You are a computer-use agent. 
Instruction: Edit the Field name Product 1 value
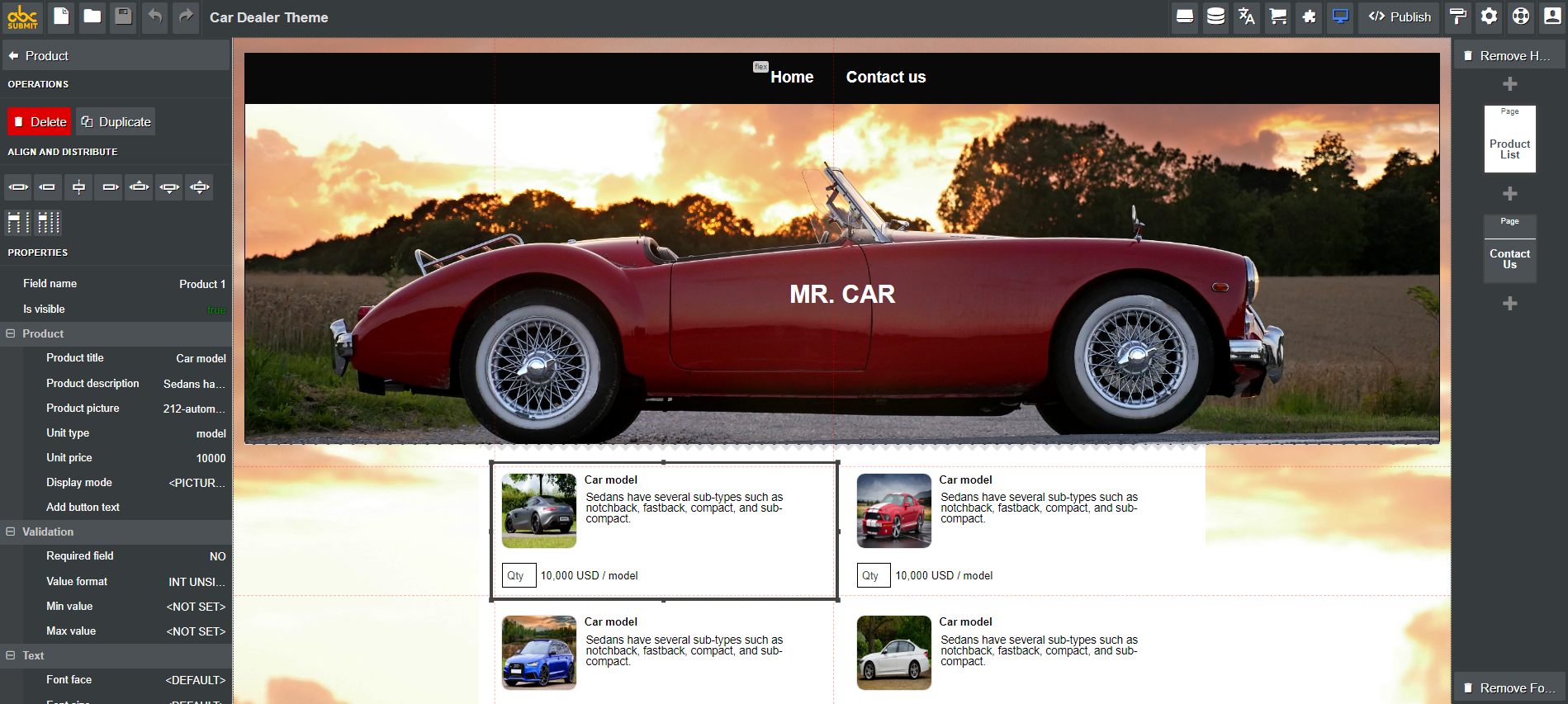202,284
